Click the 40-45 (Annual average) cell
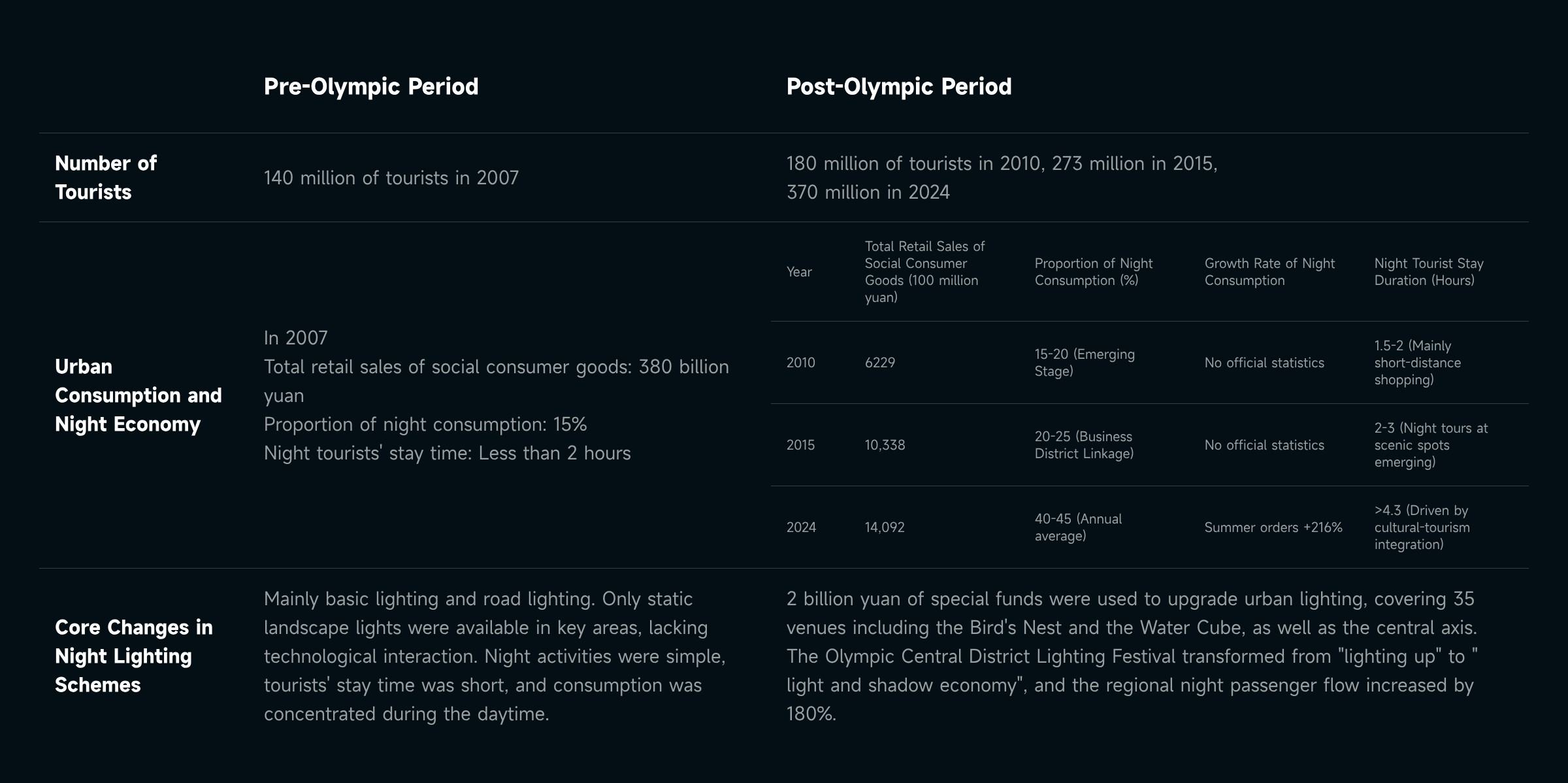 point(1078,527)
